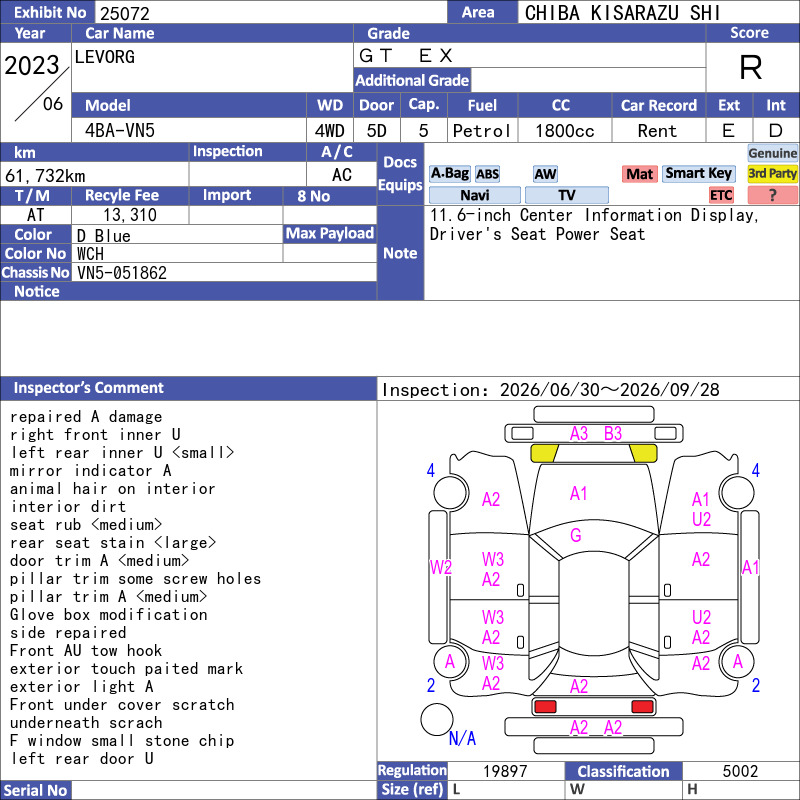The height and width of the screenshot is (800, 800).
Task: Click the 1800cc engine value
Action: coord(565,131)
